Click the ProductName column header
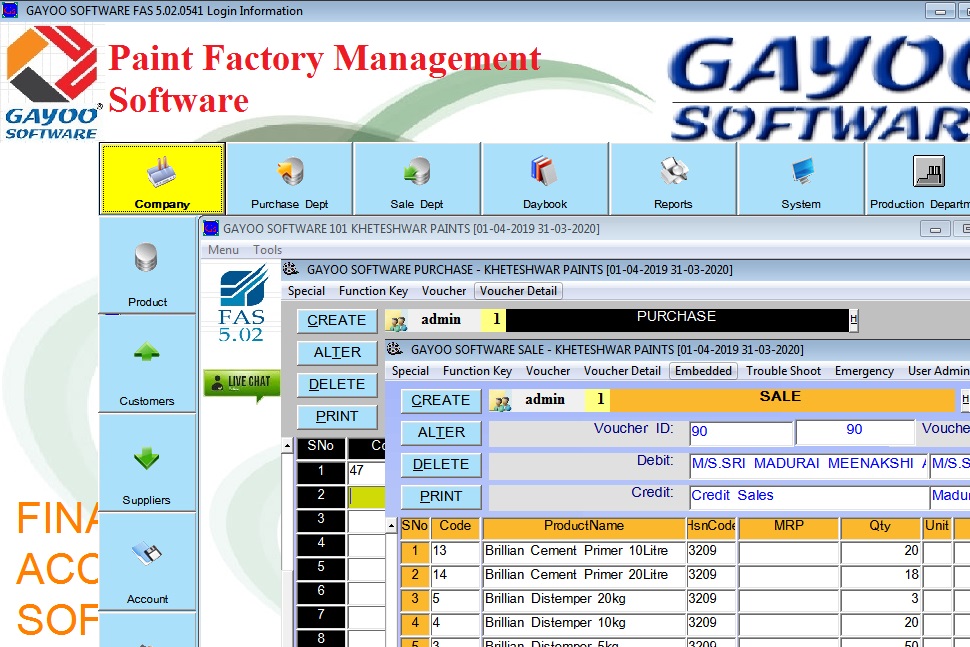The height and width of the screenshot is (647, 970). point(583,526)
